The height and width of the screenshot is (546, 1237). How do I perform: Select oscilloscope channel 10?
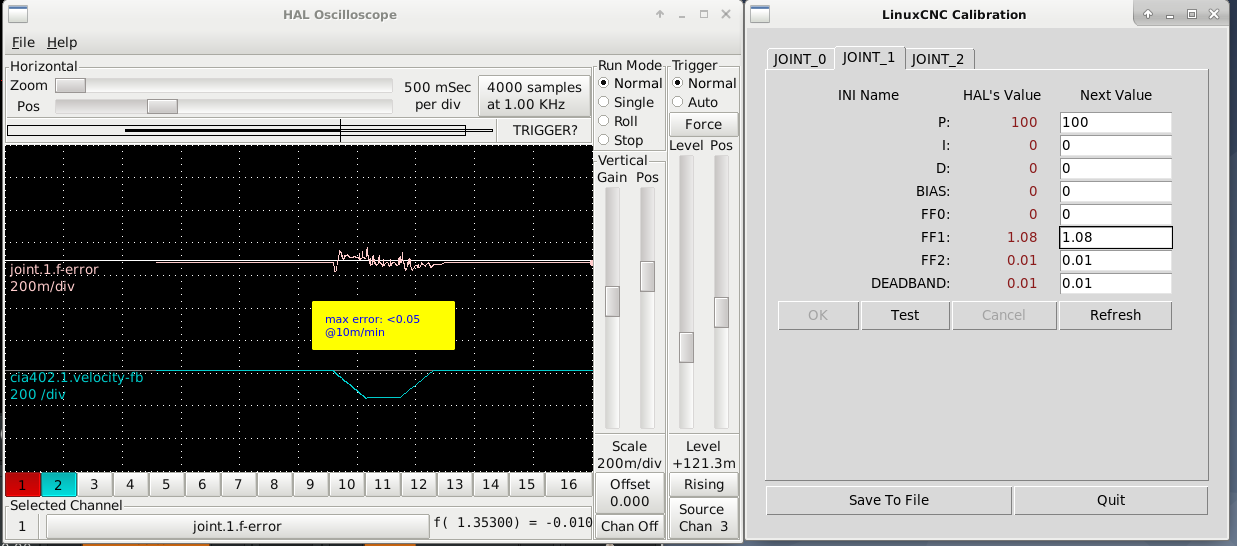point(346,485)
